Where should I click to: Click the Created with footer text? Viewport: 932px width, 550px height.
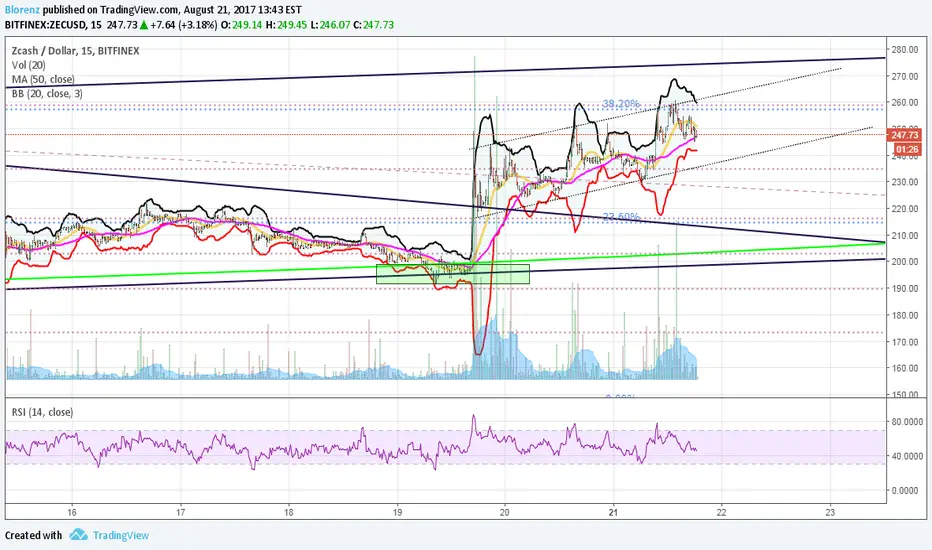tap(33, 535)
